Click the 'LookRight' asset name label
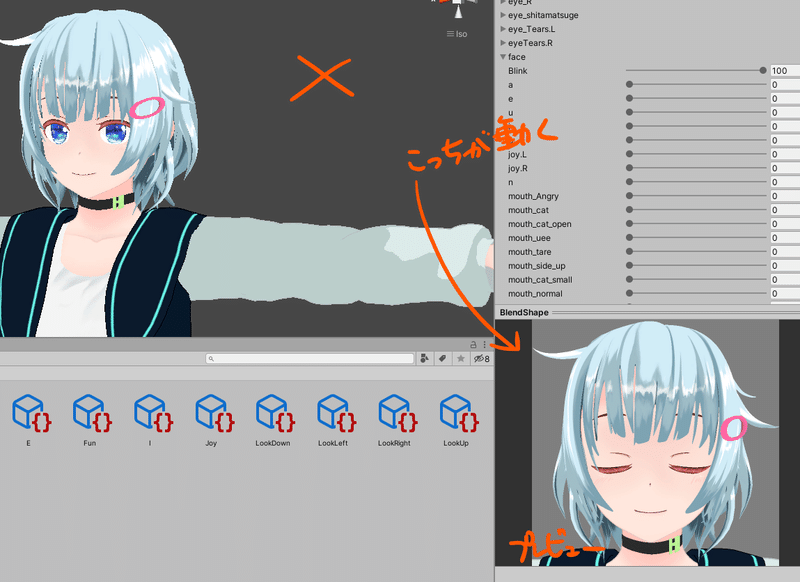 tap(394, 443)
